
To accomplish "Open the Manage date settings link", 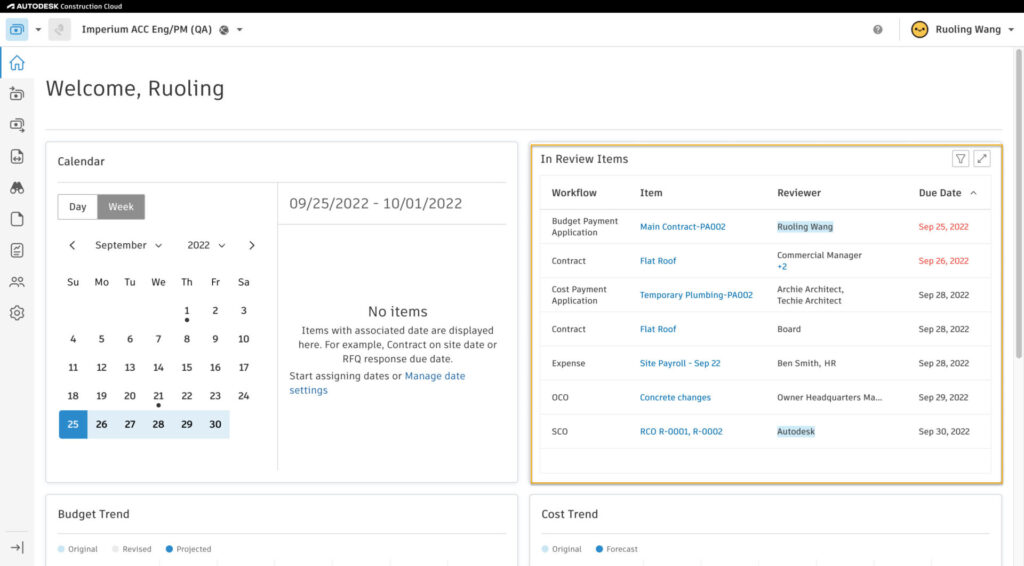I will tap(377, 383).
